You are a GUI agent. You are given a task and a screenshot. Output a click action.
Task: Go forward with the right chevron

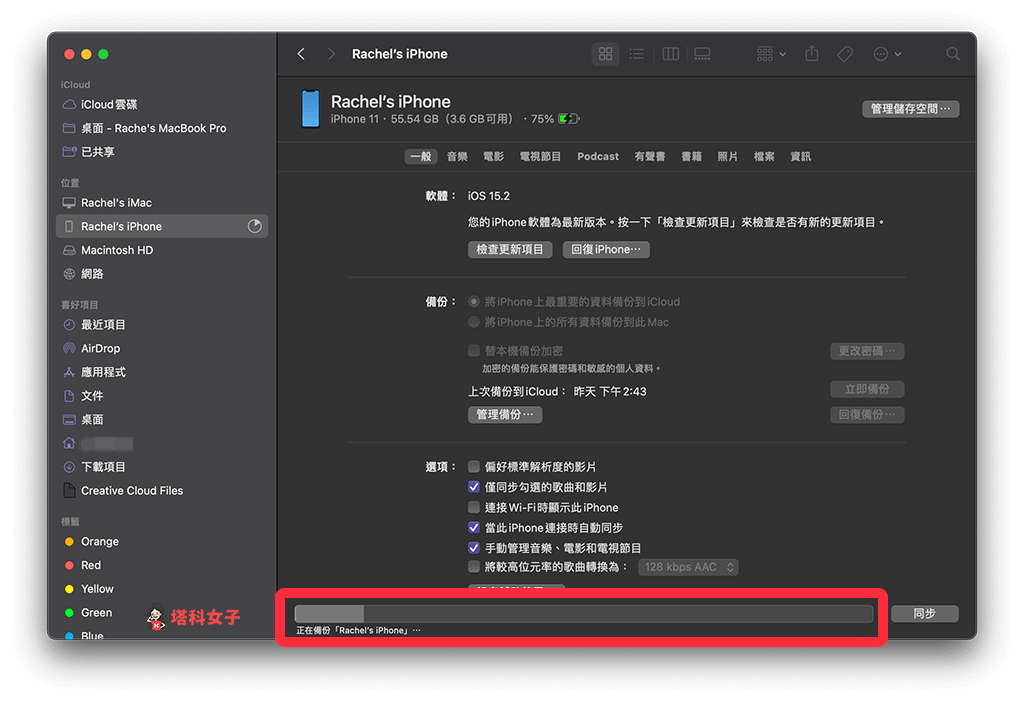point(331,54)
